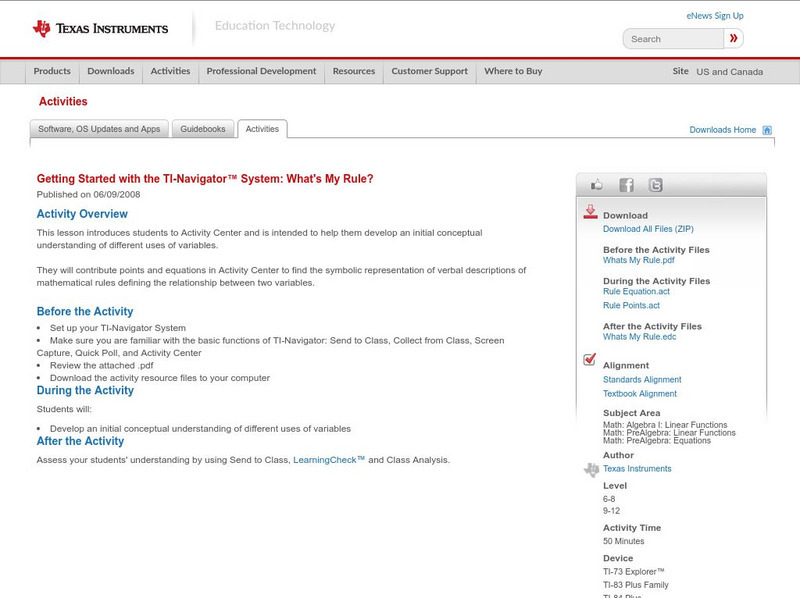
Task: Click the 9-12 level entry
Action: (x=611, y=511)
